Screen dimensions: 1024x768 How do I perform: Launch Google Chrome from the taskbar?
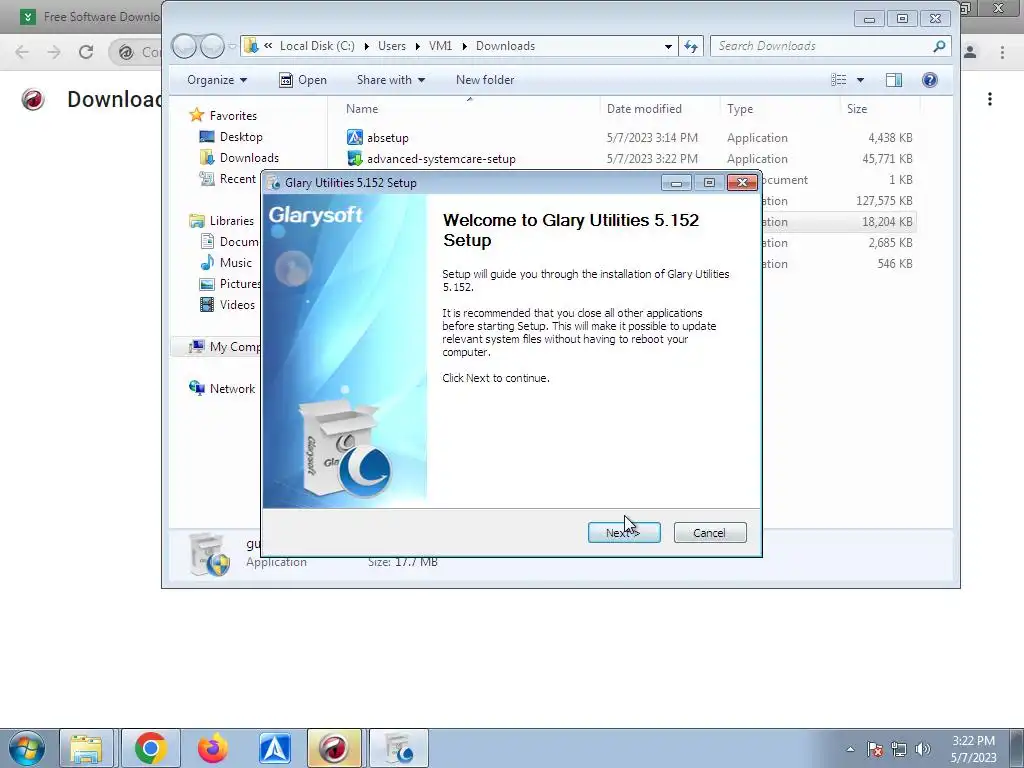point(150,748)
